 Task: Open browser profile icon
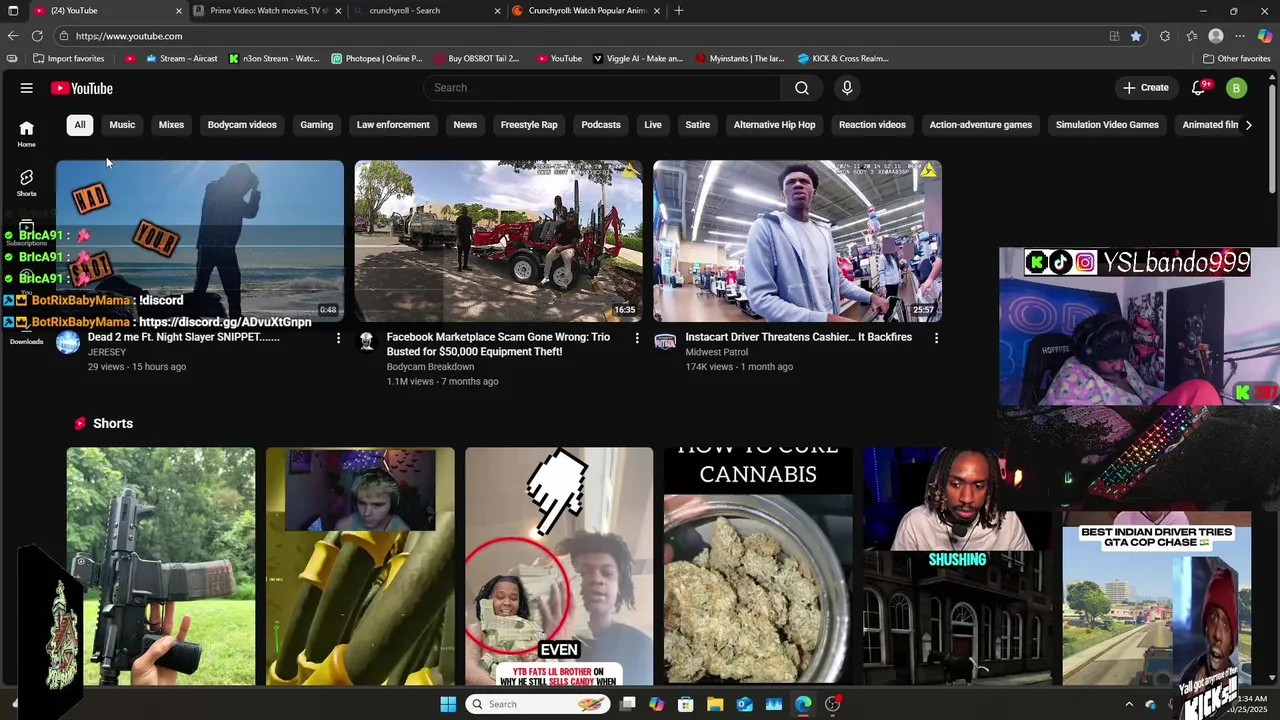click(1216, 36)
